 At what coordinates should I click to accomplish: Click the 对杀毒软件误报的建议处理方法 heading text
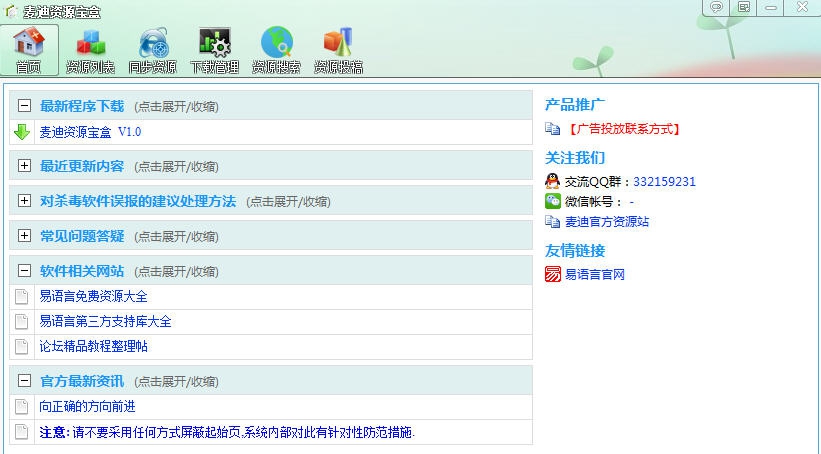coord(138,201)
